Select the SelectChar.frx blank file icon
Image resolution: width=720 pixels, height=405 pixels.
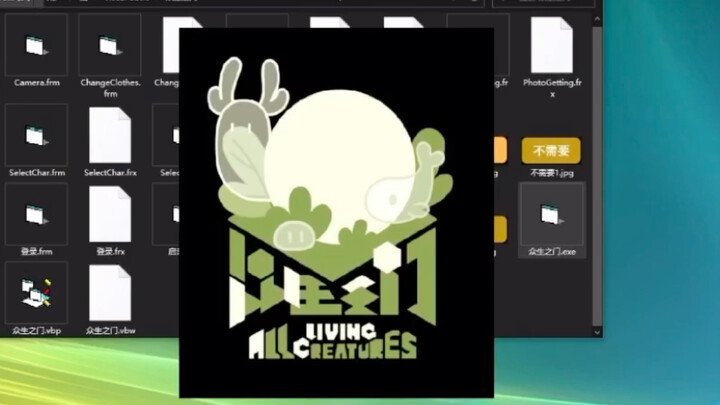point(110,135)
